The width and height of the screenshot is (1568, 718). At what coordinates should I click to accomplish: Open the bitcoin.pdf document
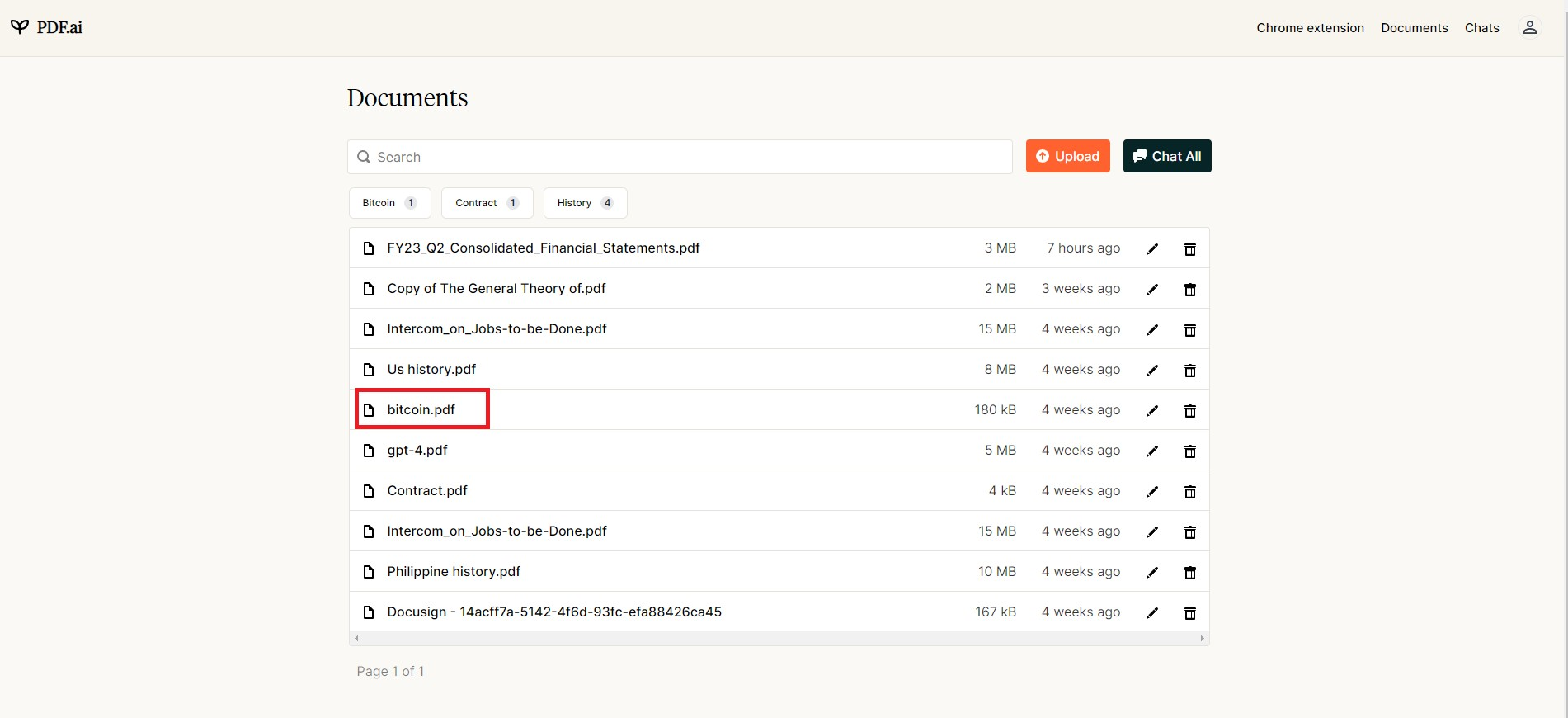pos(421,409)
